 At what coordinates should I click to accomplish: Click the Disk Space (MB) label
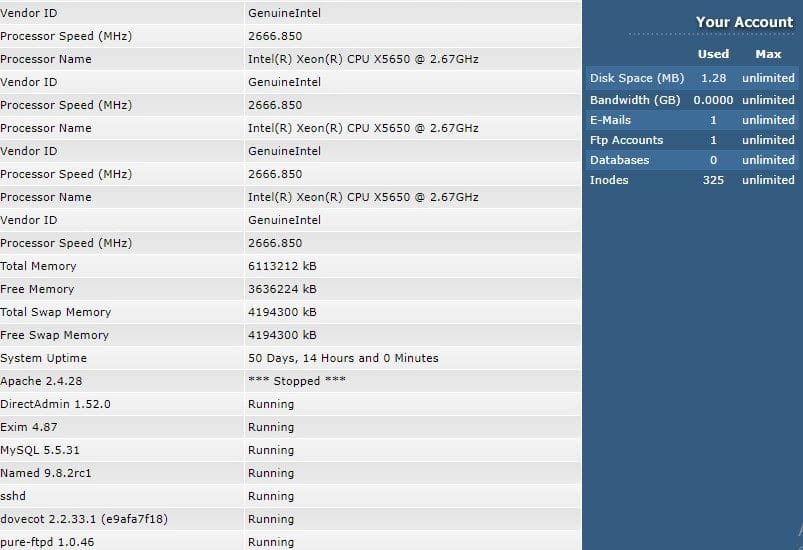[637, 78]
